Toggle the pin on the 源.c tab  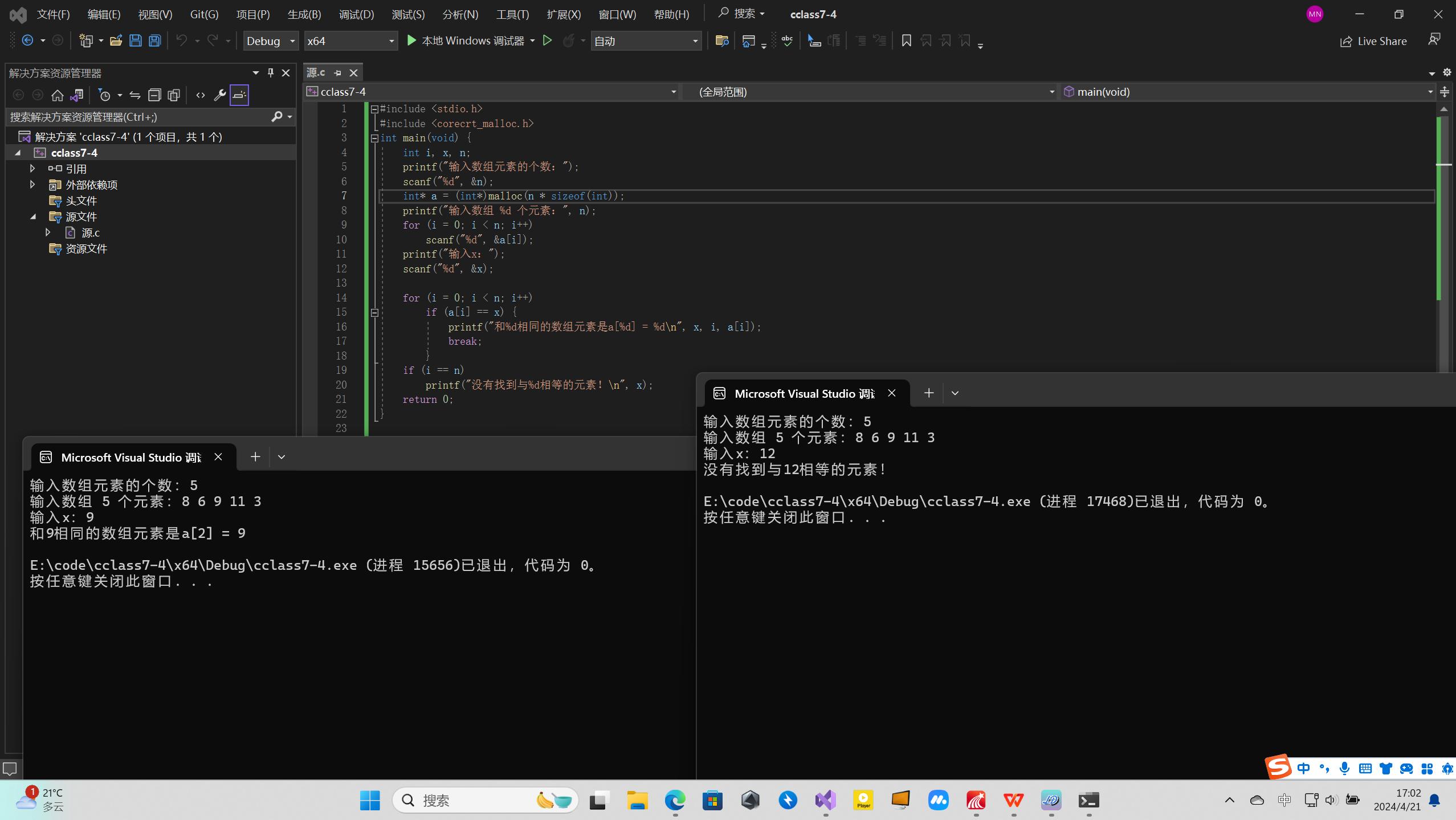coord(337,72)
